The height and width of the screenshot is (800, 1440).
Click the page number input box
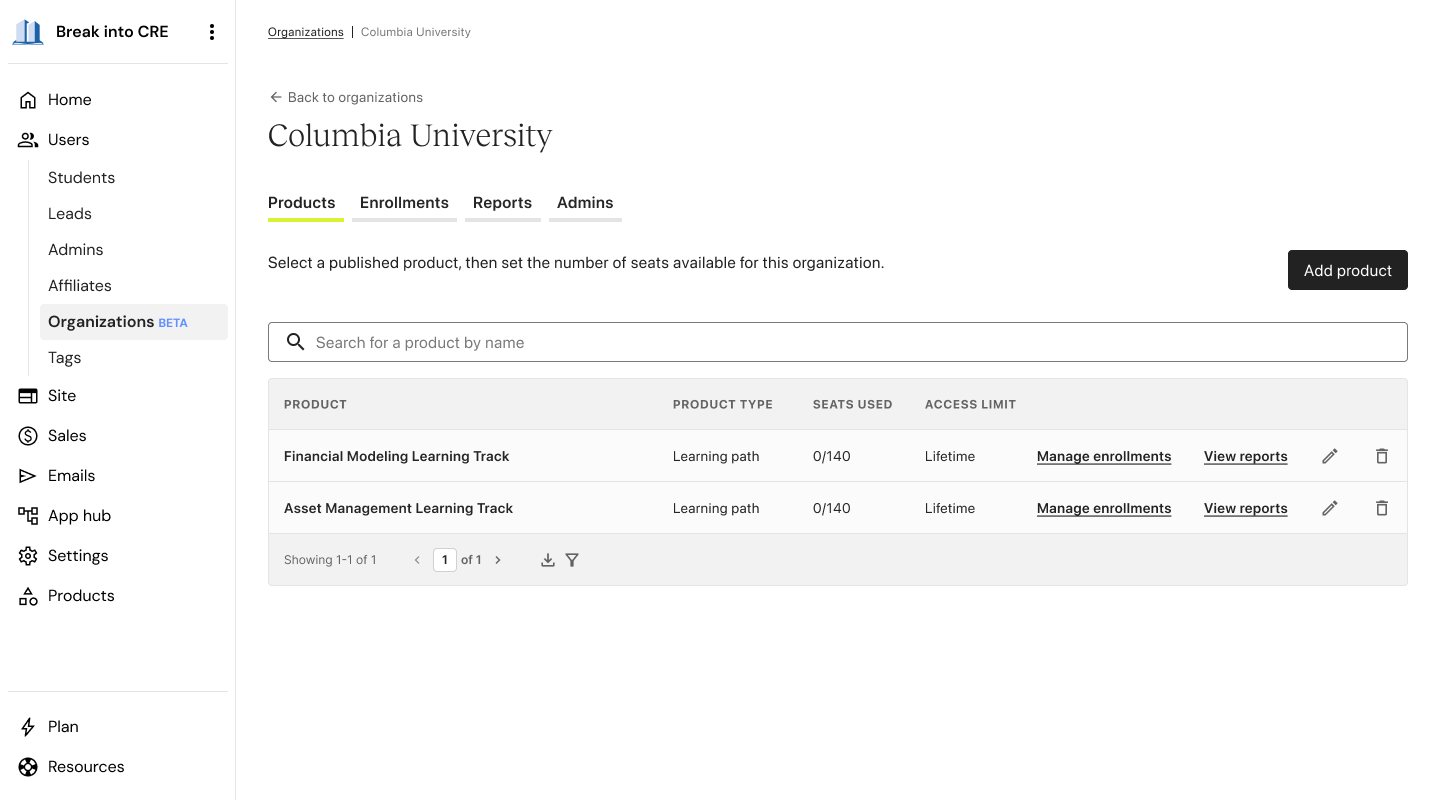445,560
